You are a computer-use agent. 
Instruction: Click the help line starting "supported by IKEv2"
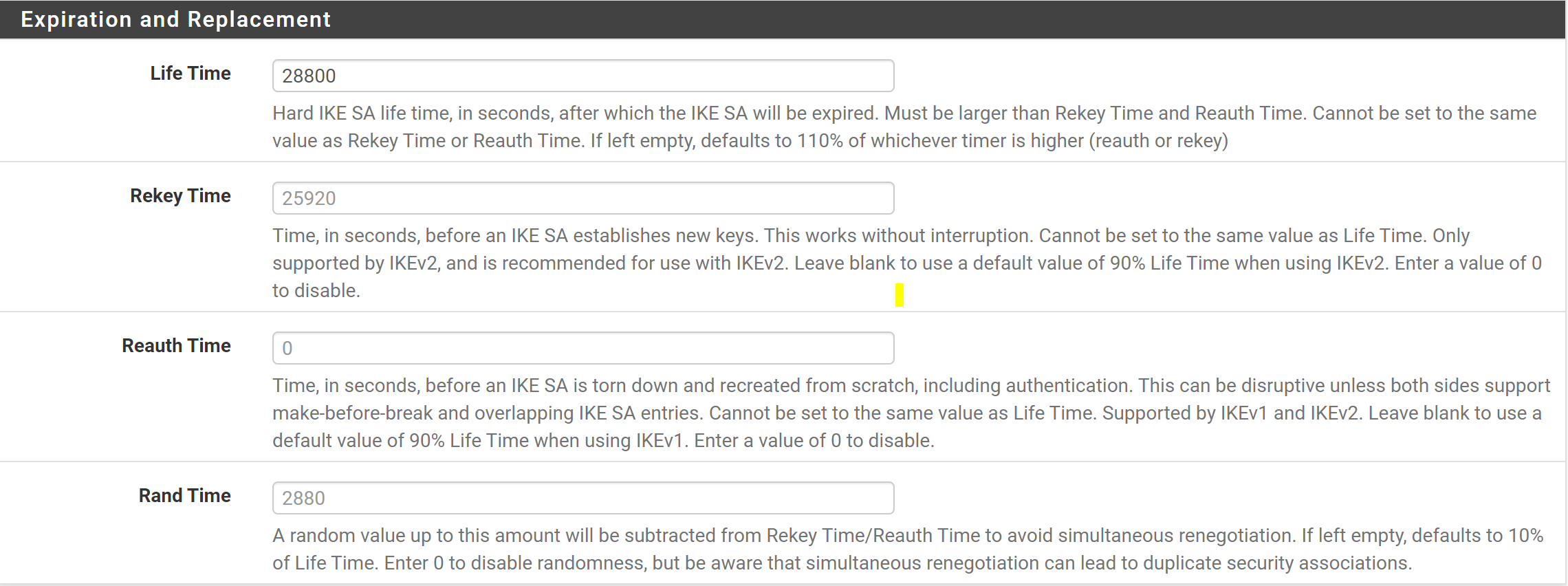(906, 263)
